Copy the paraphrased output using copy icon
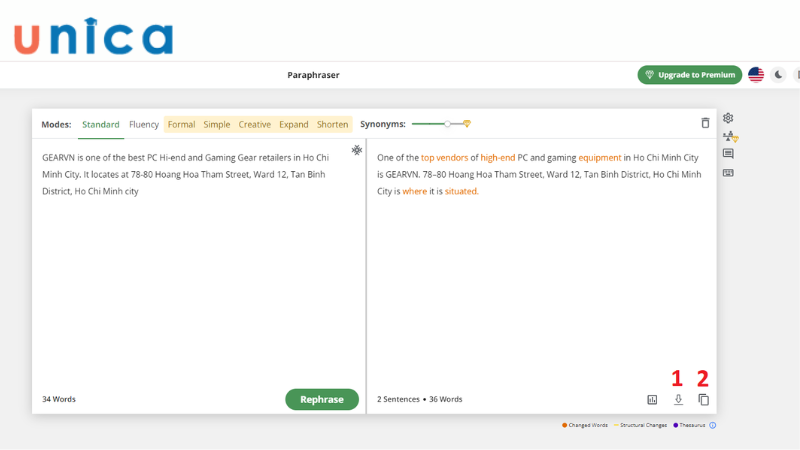 703,399
